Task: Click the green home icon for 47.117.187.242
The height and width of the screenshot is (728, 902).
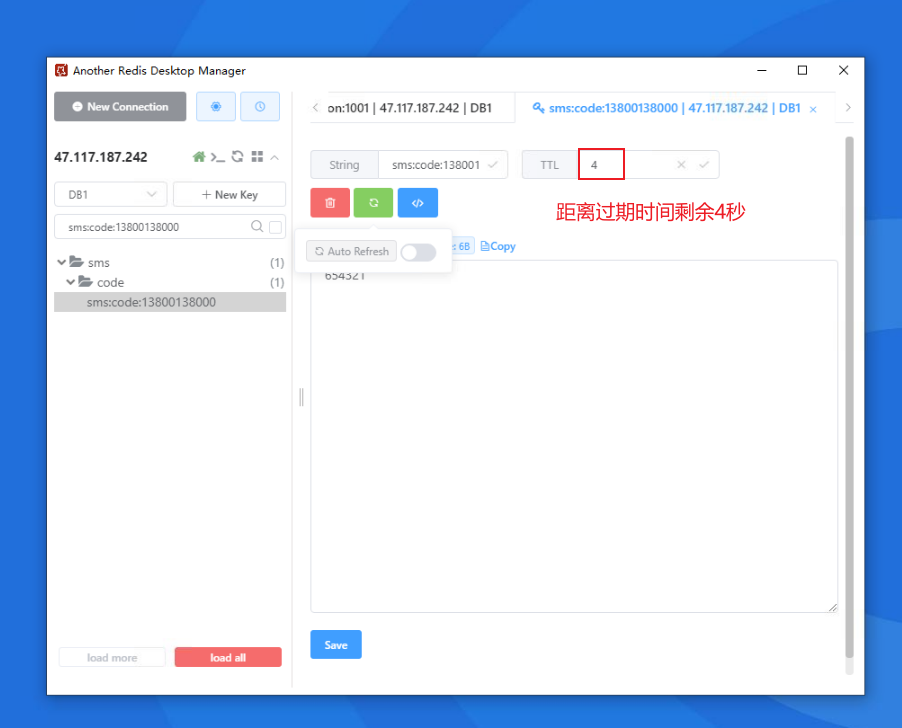Action: pyautogui.click(x=199, y=156)
